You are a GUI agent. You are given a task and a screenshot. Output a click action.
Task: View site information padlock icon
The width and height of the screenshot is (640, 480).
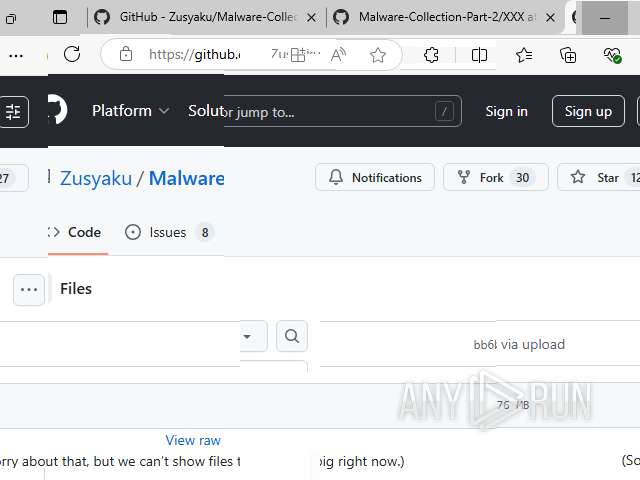[126, 54]
